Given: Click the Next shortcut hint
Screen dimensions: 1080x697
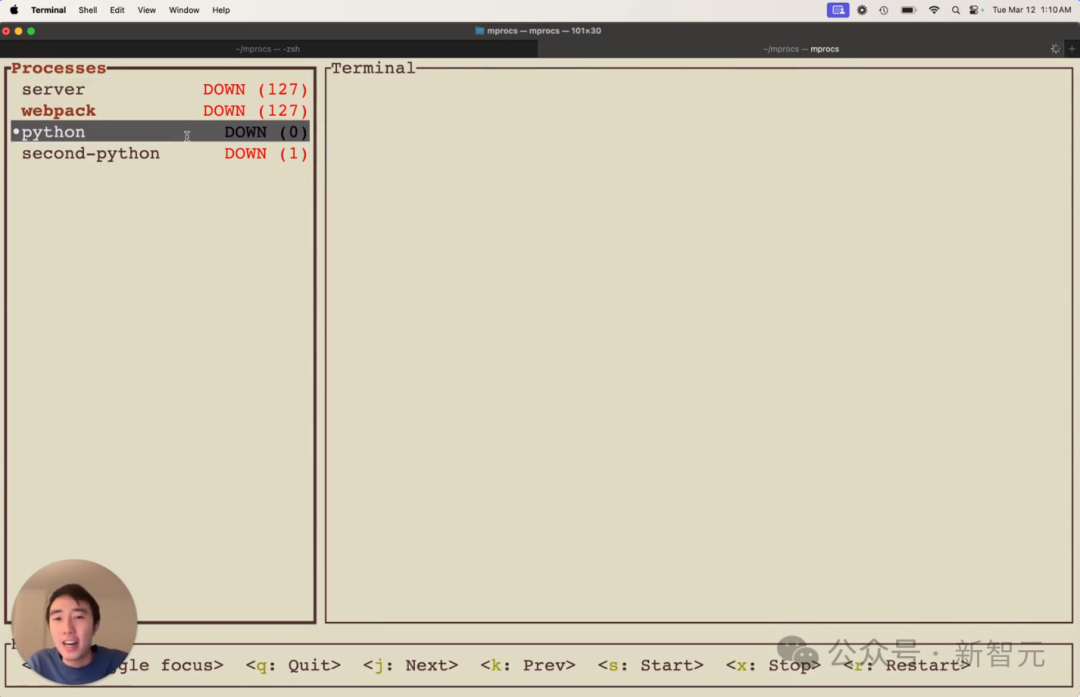Looking at the screenshot, I should [x=411, y=665].
